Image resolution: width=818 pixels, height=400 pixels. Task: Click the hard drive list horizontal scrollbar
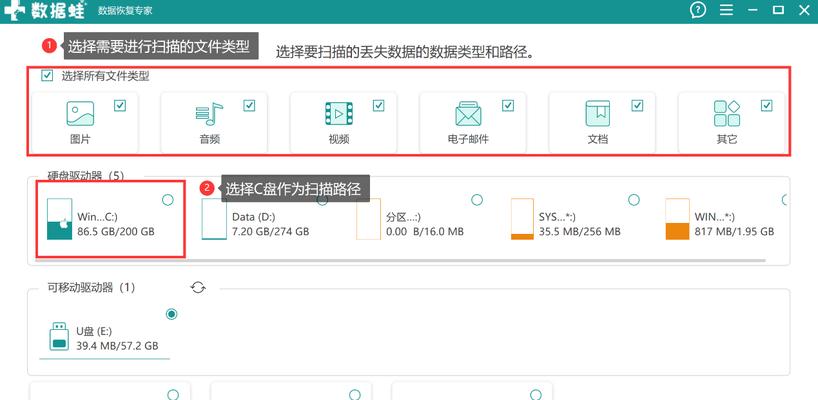pos(401,259)
